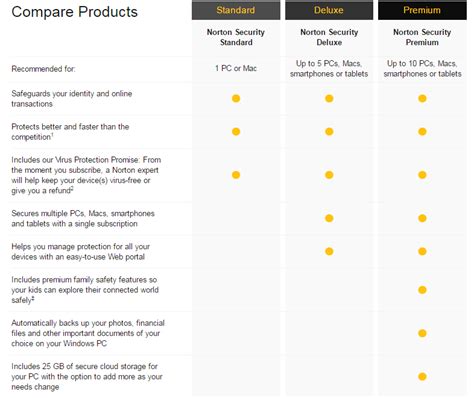Click Premium's dot for Virus Protection Promise
Screen dimensions: 474x398
(x=422, y=175)
